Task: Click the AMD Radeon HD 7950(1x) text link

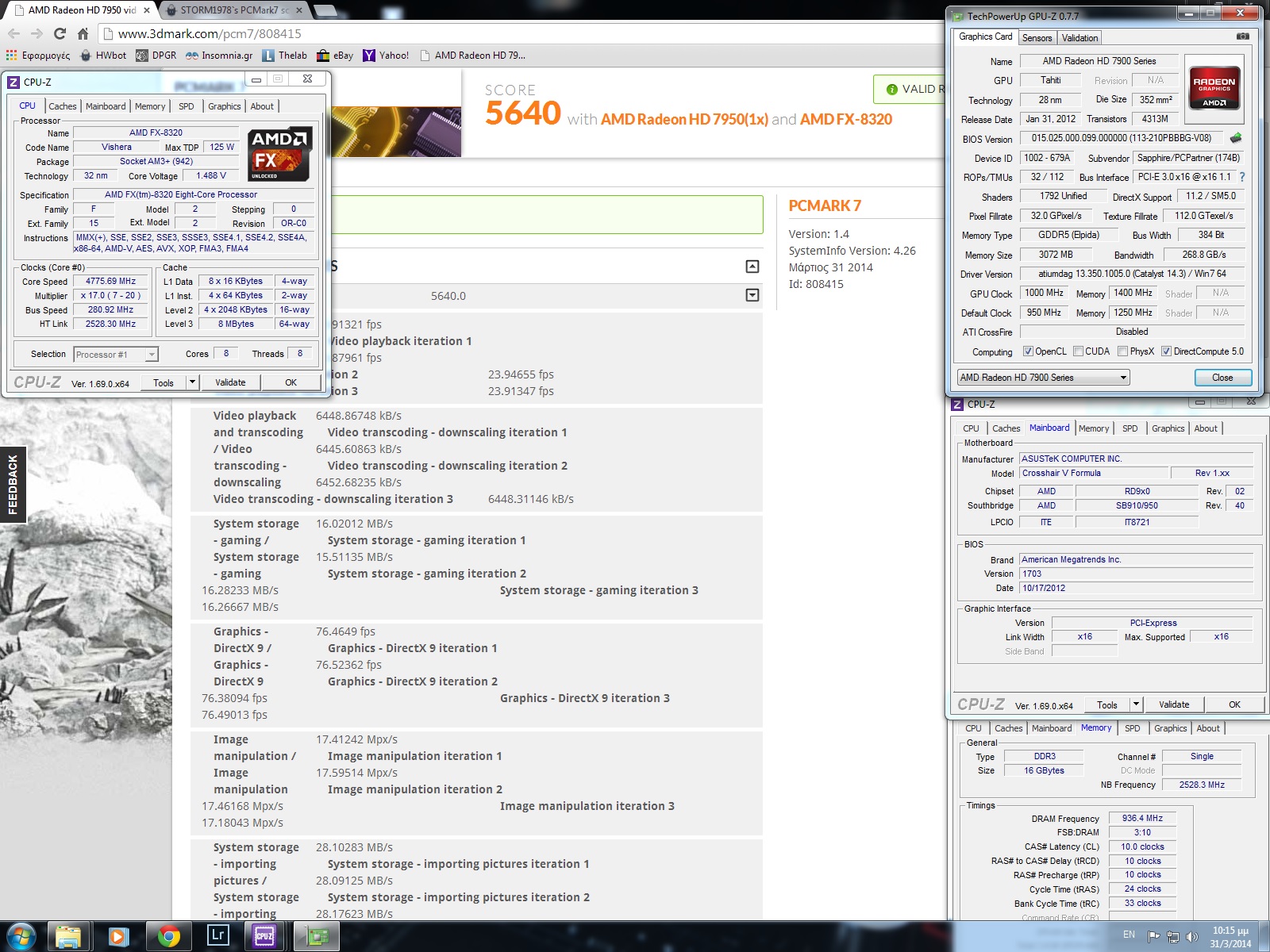Action: tap(684, 119)
